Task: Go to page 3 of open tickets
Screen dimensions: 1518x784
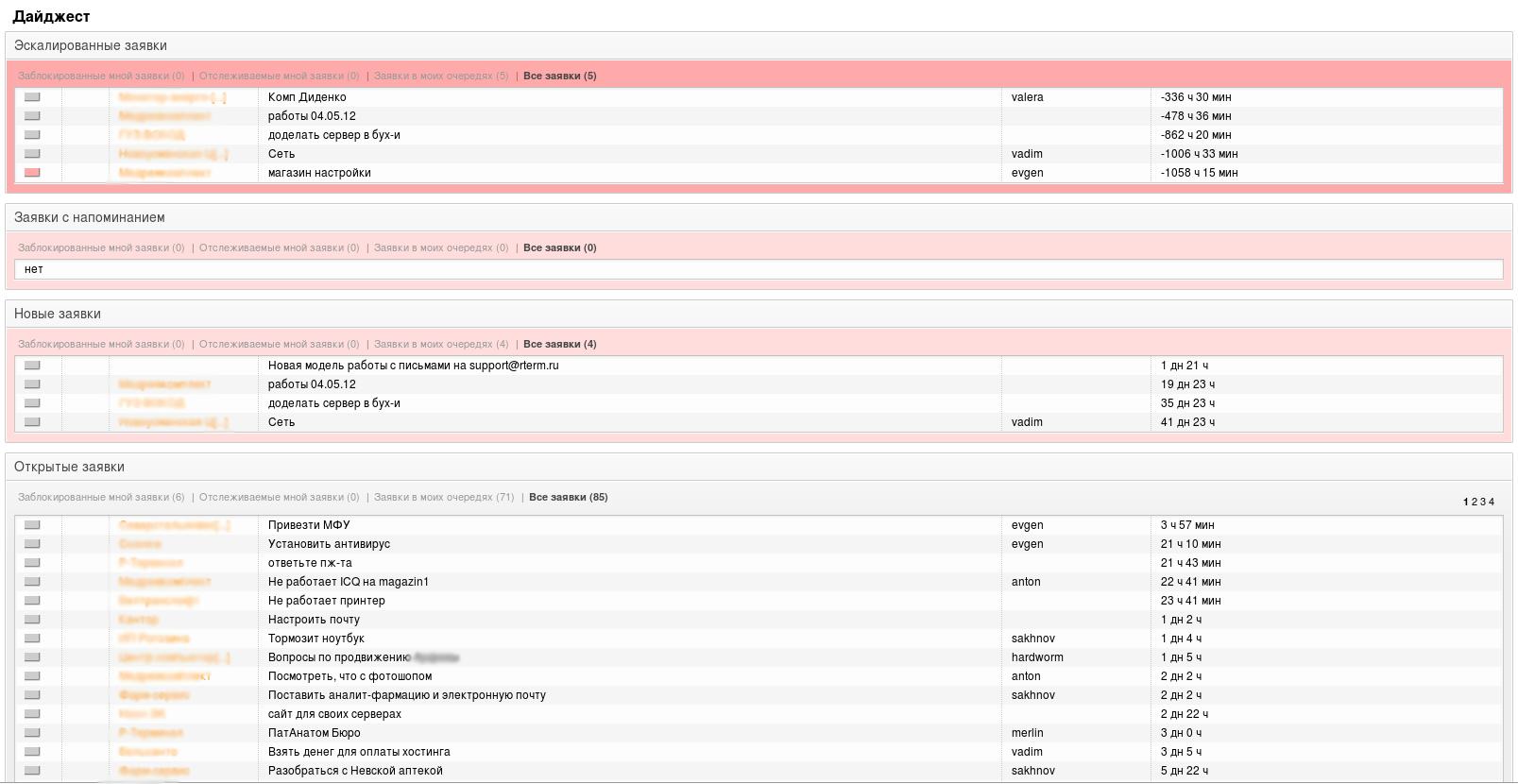Action: [1483, 503]
